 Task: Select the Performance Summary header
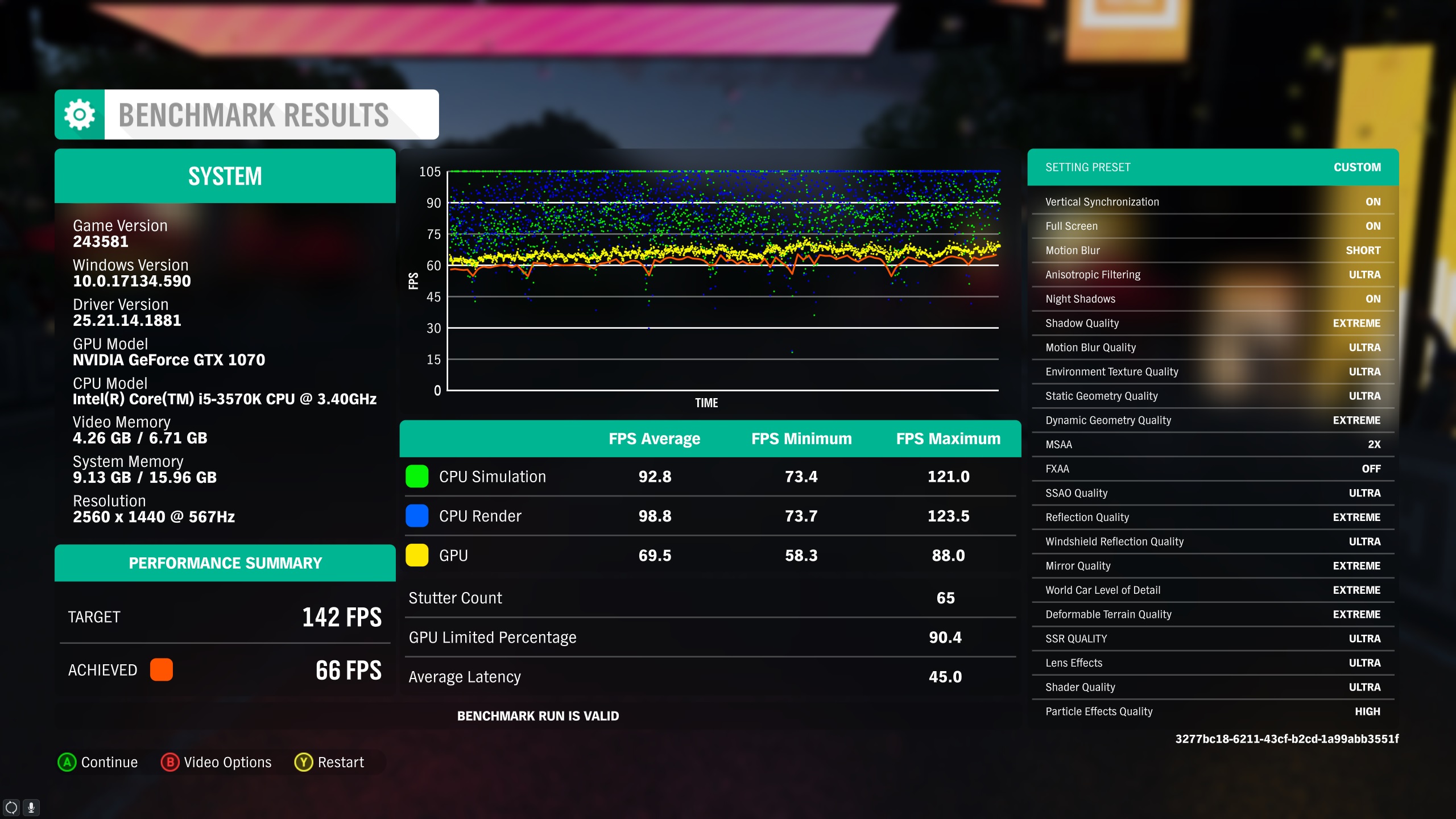pos(225,562)
